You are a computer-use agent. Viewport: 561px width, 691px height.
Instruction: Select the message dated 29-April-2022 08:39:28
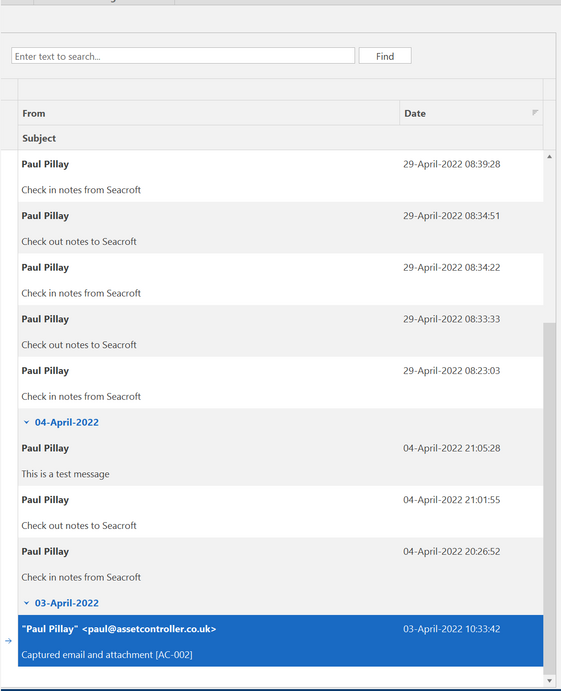pyautogui.click(x=280, y=176)
